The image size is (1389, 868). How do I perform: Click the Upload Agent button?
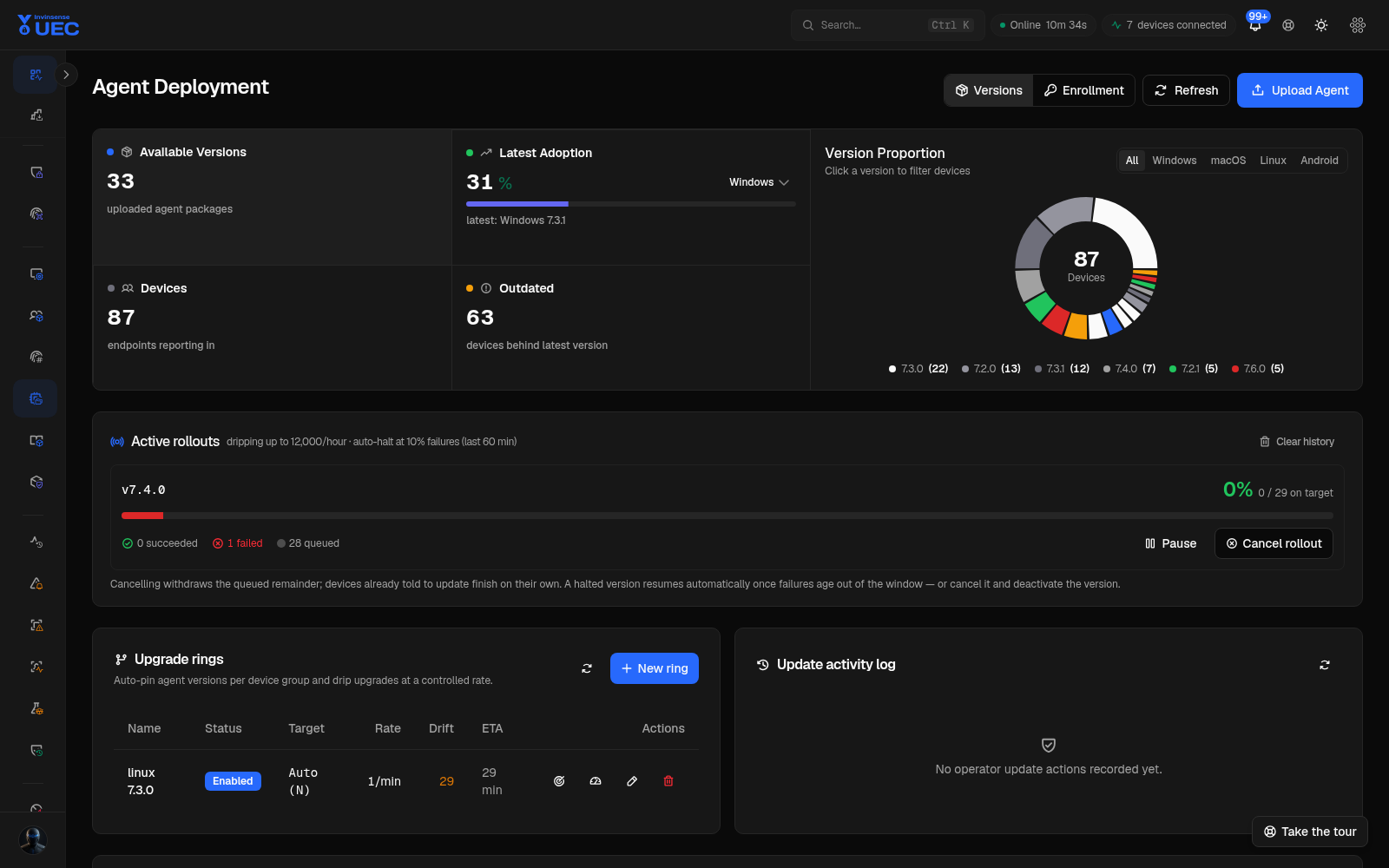(1300, 90)
